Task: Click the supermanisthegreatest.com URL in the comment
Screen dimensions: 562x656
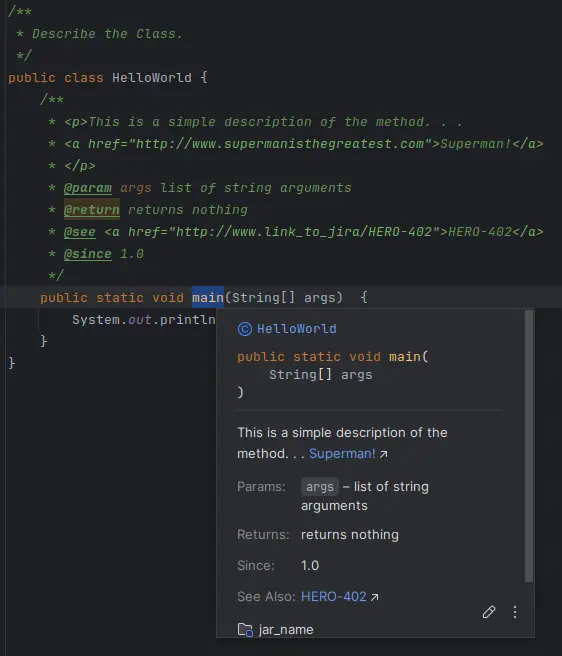Action: click(280, 144)
